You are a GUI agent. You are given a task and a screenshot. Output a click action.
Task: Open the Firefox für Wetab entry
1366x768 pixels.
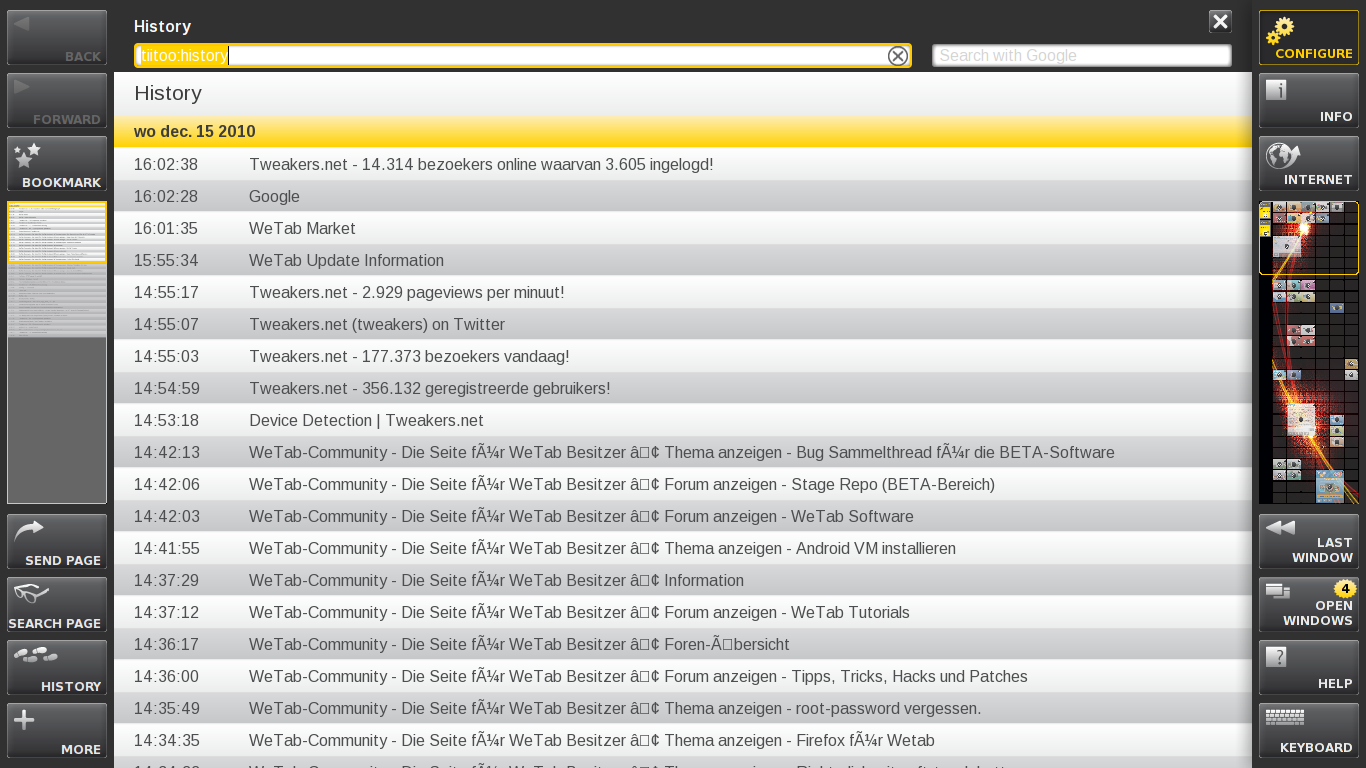(683, 741)
